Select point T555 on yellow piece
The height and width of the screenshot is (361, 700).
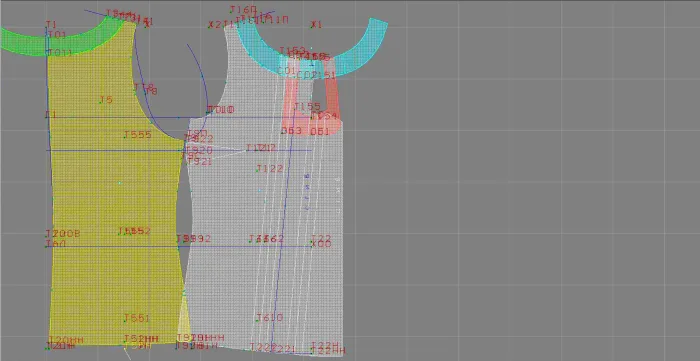[138, 135]
